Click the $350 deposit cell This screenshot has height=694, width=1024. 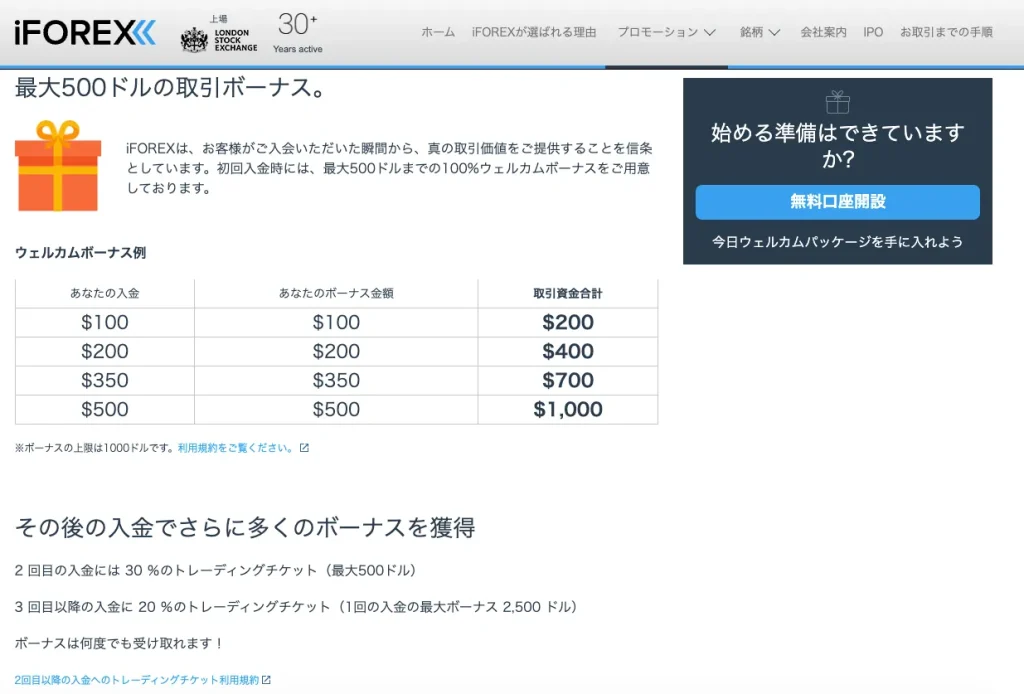104,380
